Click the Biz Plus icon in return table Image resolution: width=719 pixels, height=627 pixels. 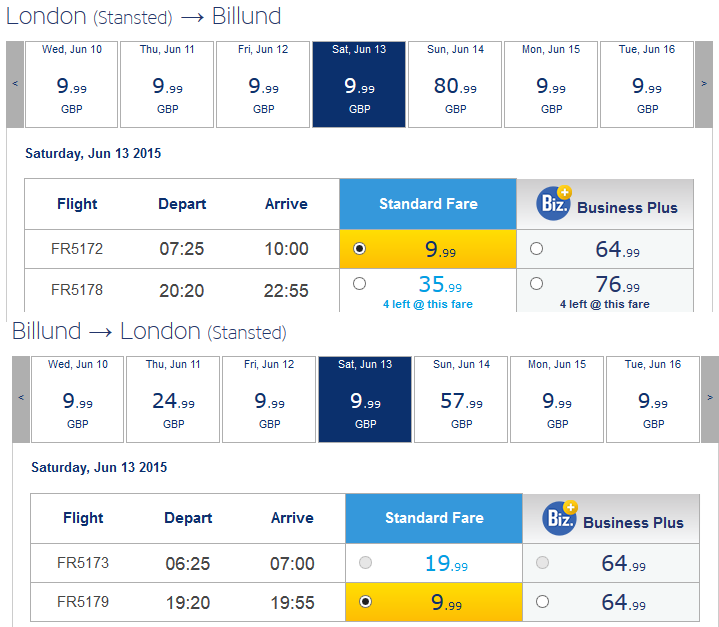point(560,518)
